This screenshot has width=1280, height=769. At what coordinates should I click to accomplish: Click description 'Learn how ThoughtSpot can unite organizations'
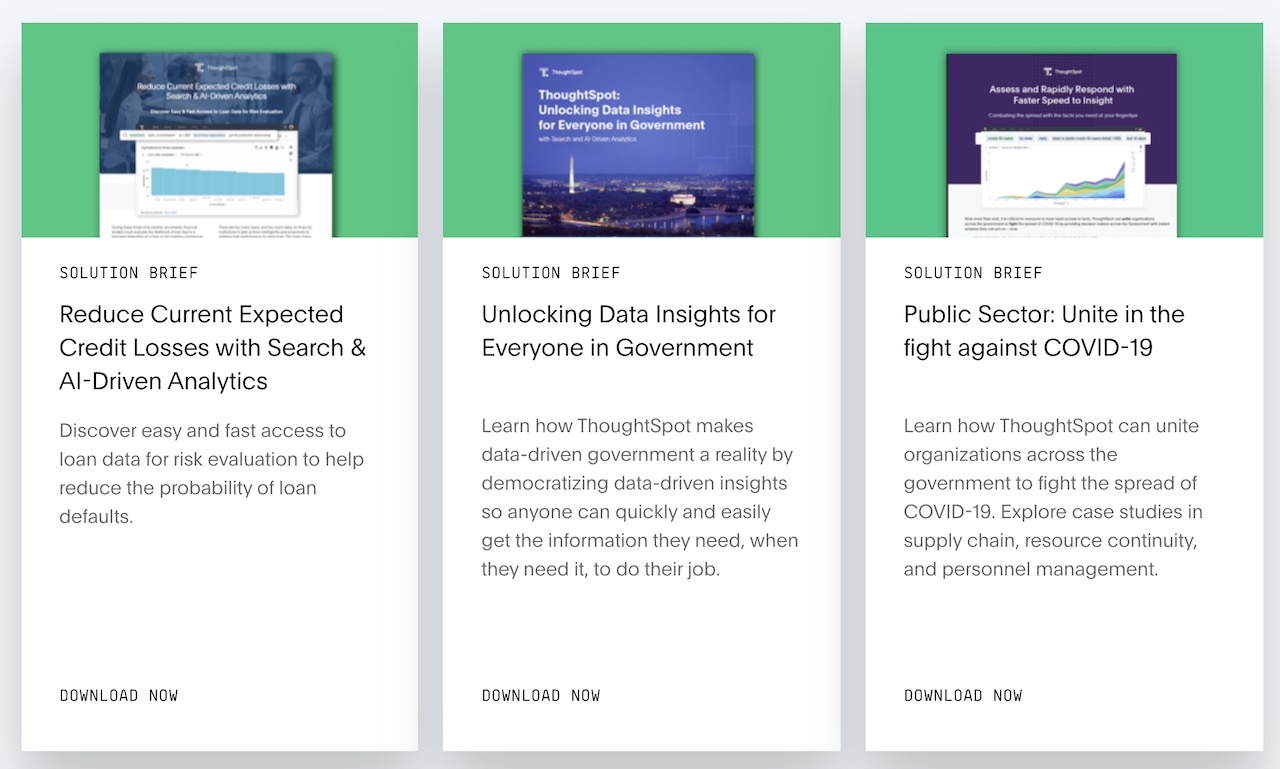(1053, 497)
